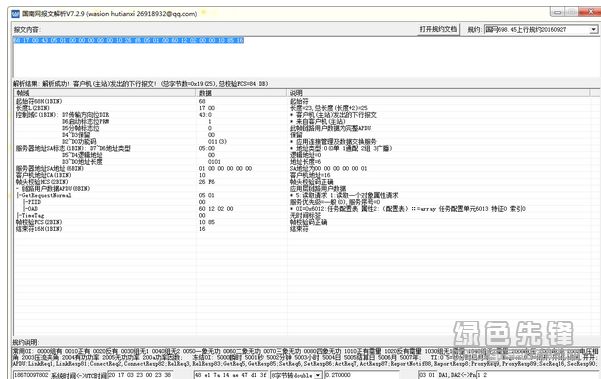The image size is (601, 379).
Task: Click the system time field showing 18670097802
Action: (x=32, y=375)
